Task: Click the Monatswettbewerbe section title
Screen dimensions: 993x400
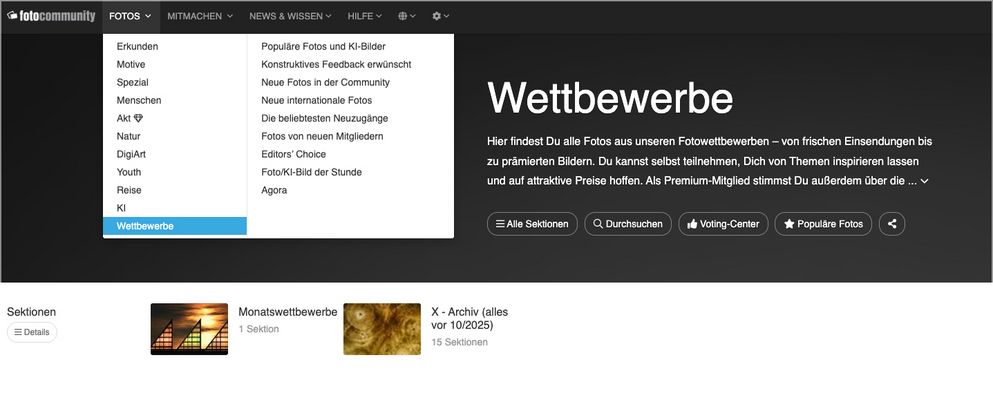Action: 288,312
